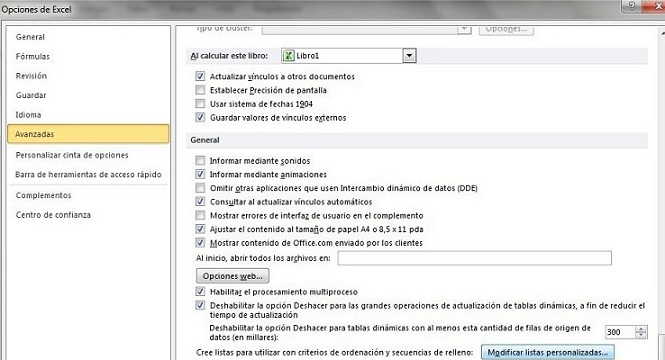665x360 pixels.
Task: Open Personalizar cinta de opciones
Action: pos(72,155)
